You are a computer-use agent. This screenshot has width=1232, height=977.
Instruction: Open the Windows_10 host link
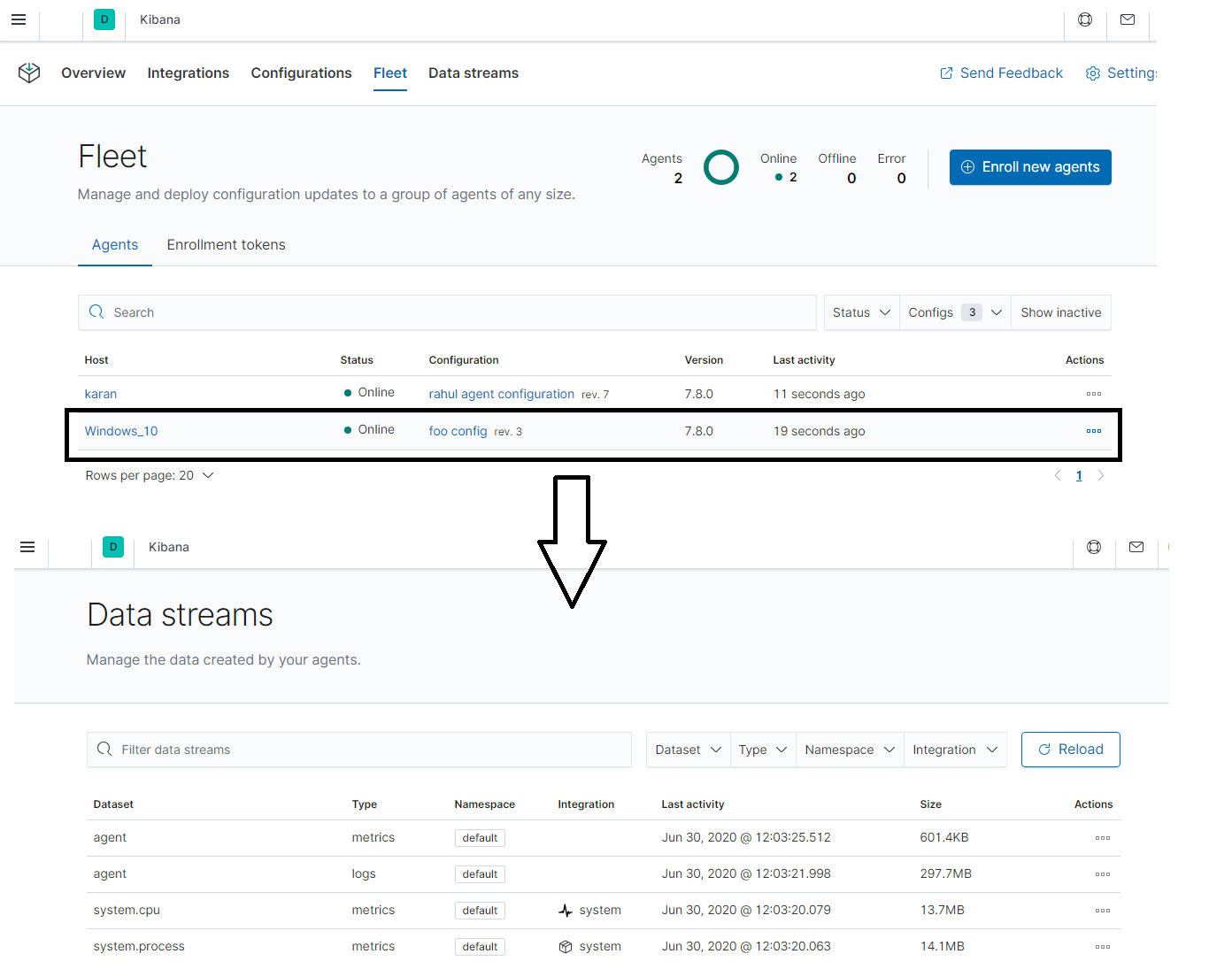point(121,431)
